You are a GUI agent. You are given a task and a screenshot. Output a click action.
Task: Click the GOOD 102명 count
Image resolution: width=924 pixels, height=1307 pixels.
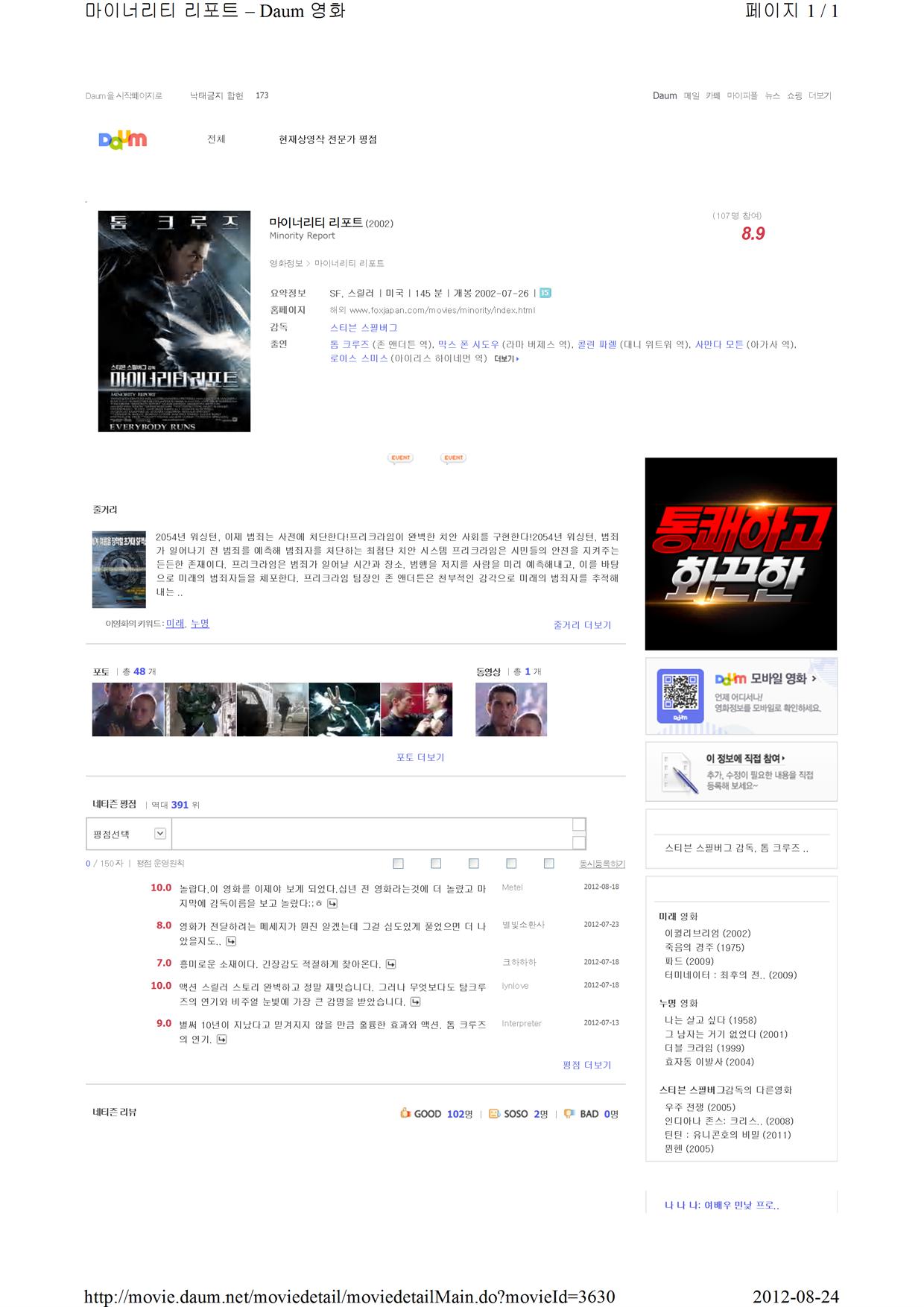pos(459,1114)
